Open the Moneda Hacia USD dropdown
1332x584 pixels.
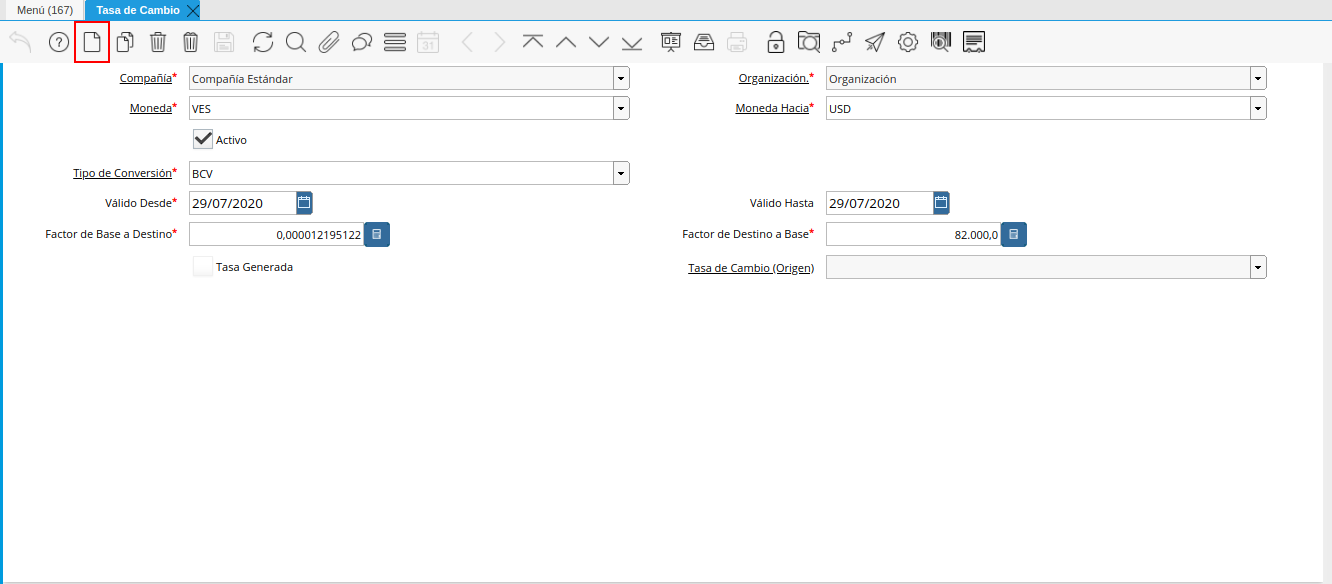pos(1258,108)
